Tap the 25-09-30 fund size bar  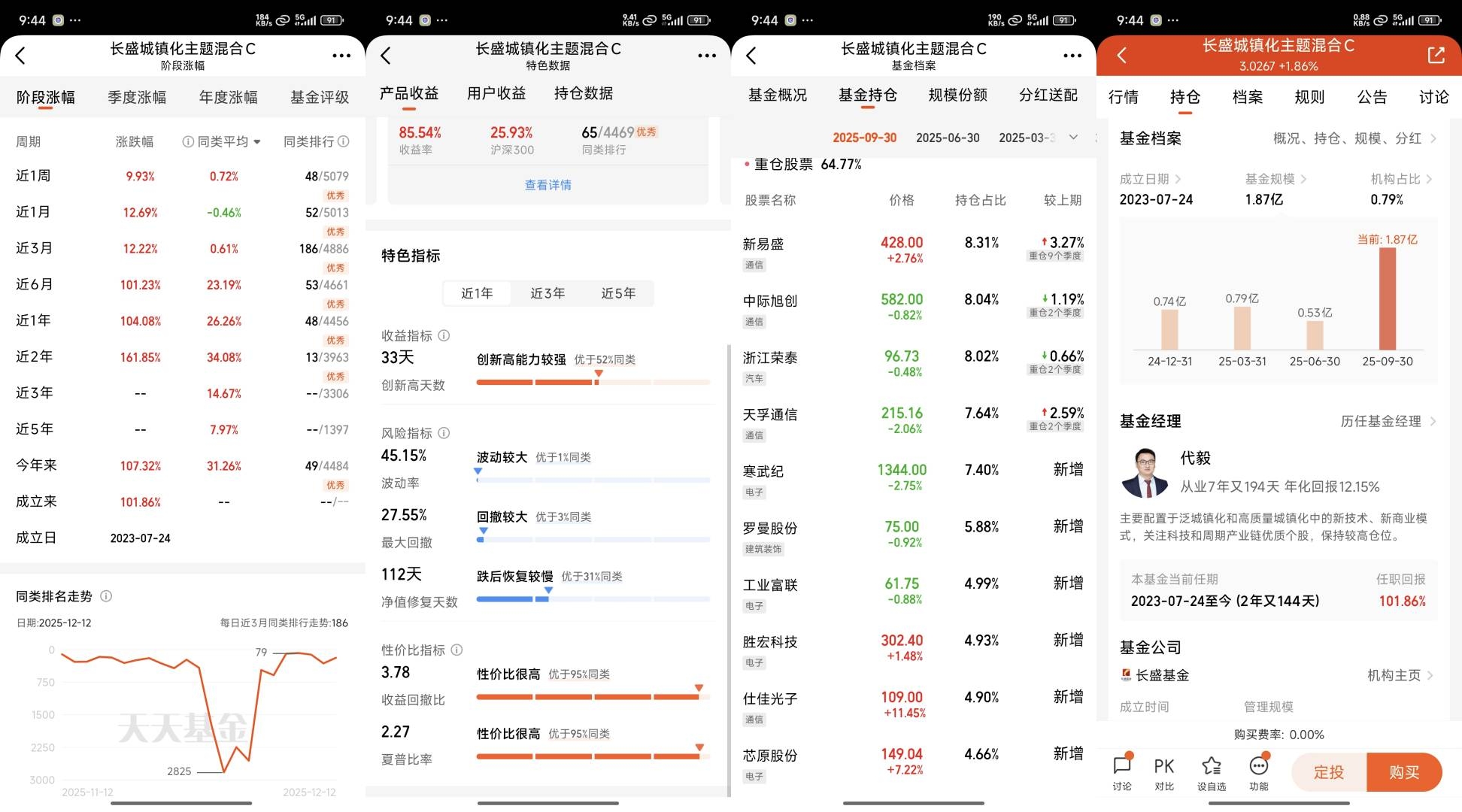pyautogui.click(x=1387, y=298)
